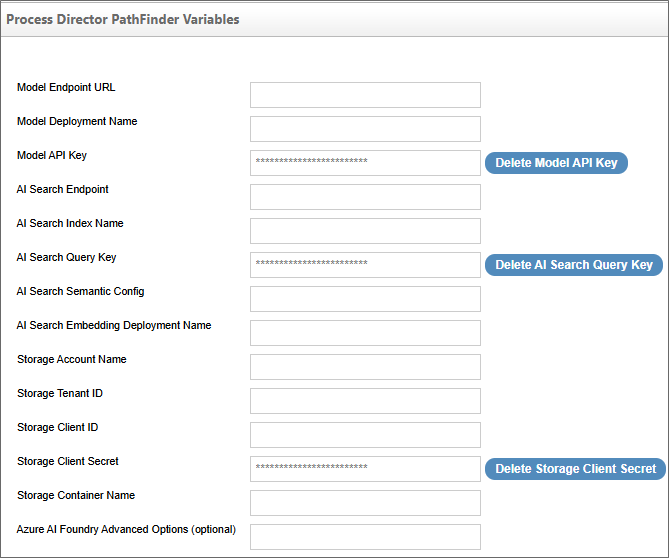Click the AI Search Semantic Config input
Screen dimensions: 669x558
coord(365,299)
